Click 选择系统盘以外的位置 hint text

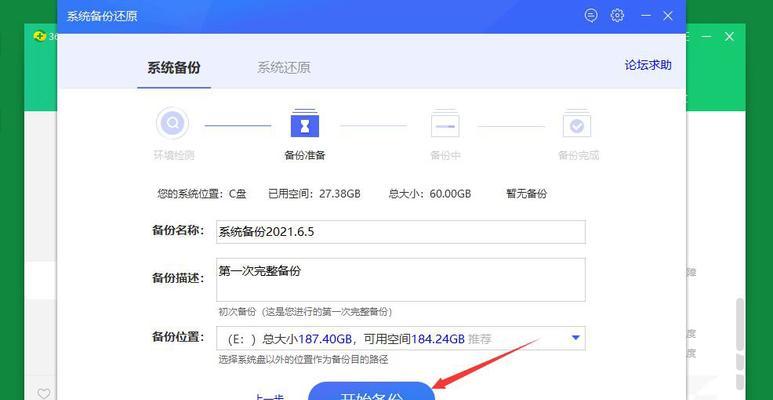303,360
